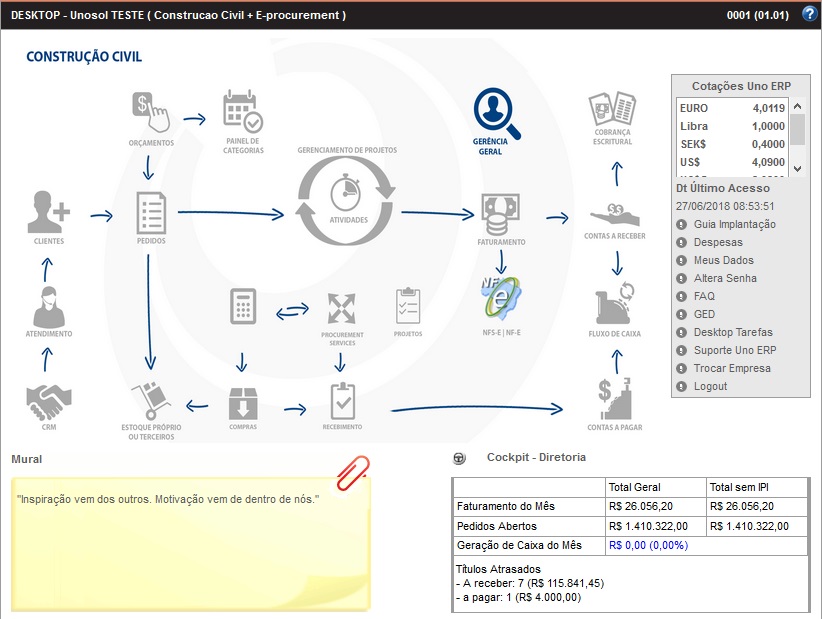Image resolution: width=822 pixels, height=619 pixels.
Task: Open Guia Implantação menu item
Action: [x=734, y=224]
